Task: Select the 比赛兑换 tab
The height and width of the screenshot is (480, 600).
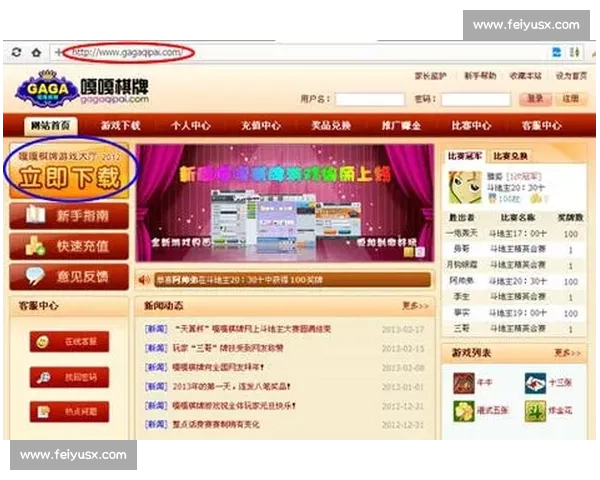Action: 510,156
